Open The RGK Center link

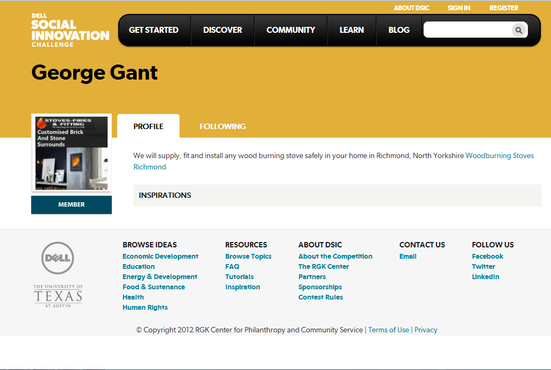click(324, 266)
